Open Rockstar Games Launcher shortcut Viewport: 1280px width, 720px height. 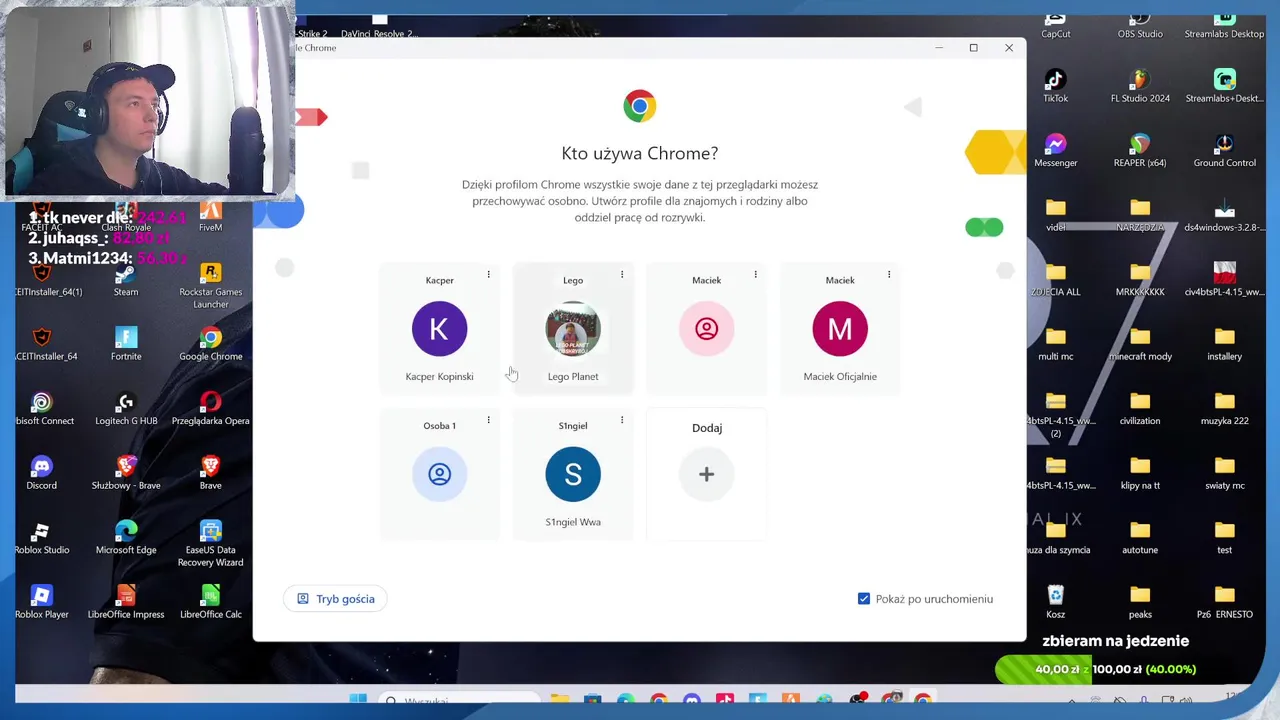tap(210, 286)
